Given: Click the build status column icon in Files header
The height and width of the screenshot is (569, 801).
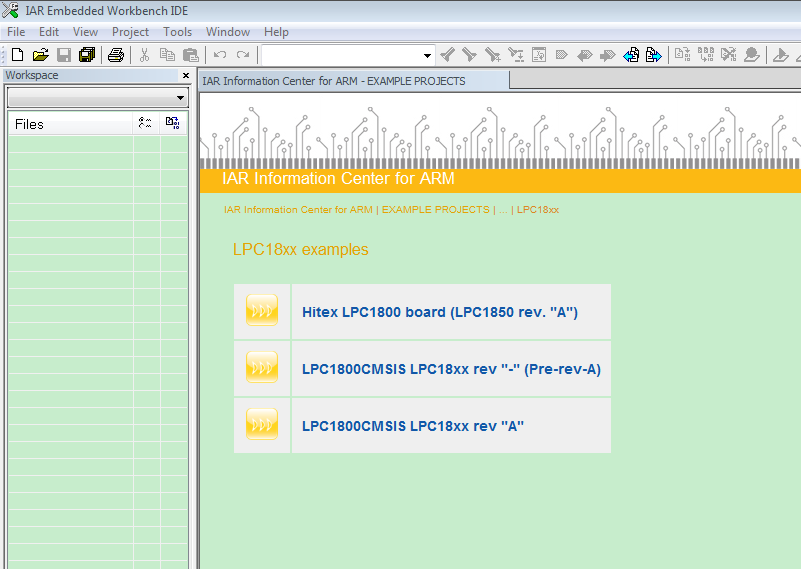Looking at the screenshot, I should pyautogui.click(x=173, y=123).
